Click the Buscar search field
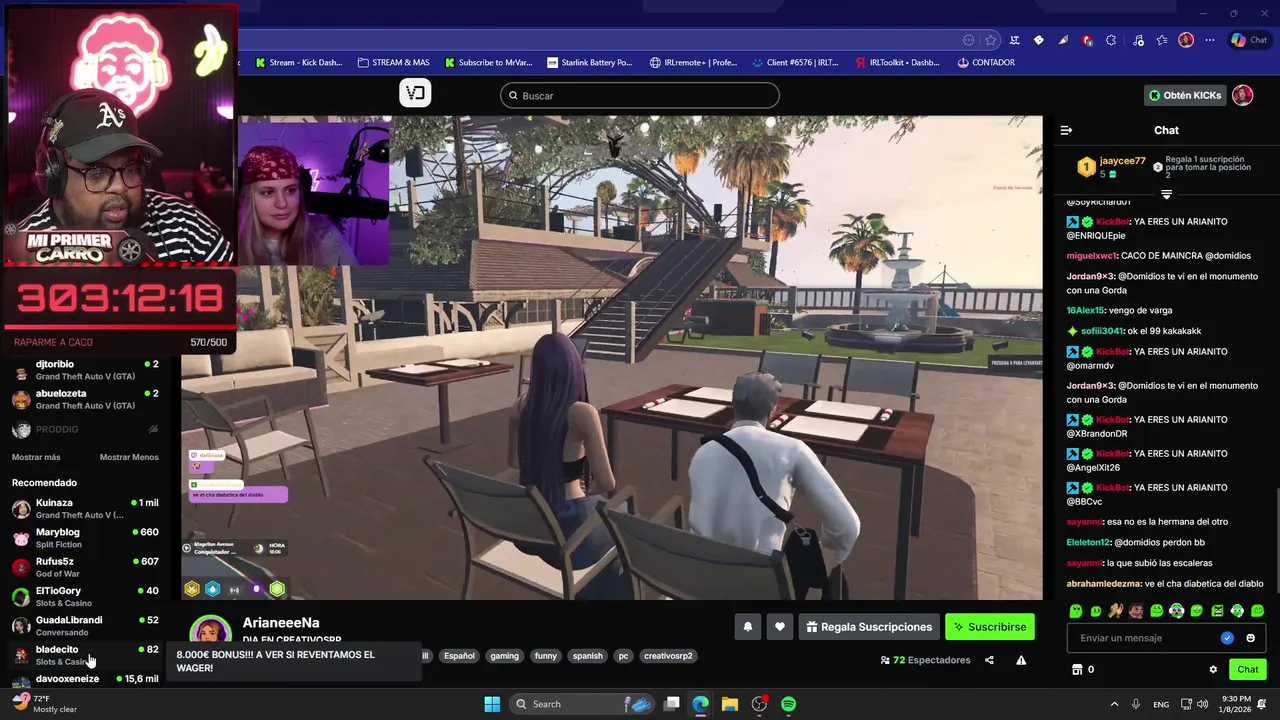 click(x=640, y=95)
